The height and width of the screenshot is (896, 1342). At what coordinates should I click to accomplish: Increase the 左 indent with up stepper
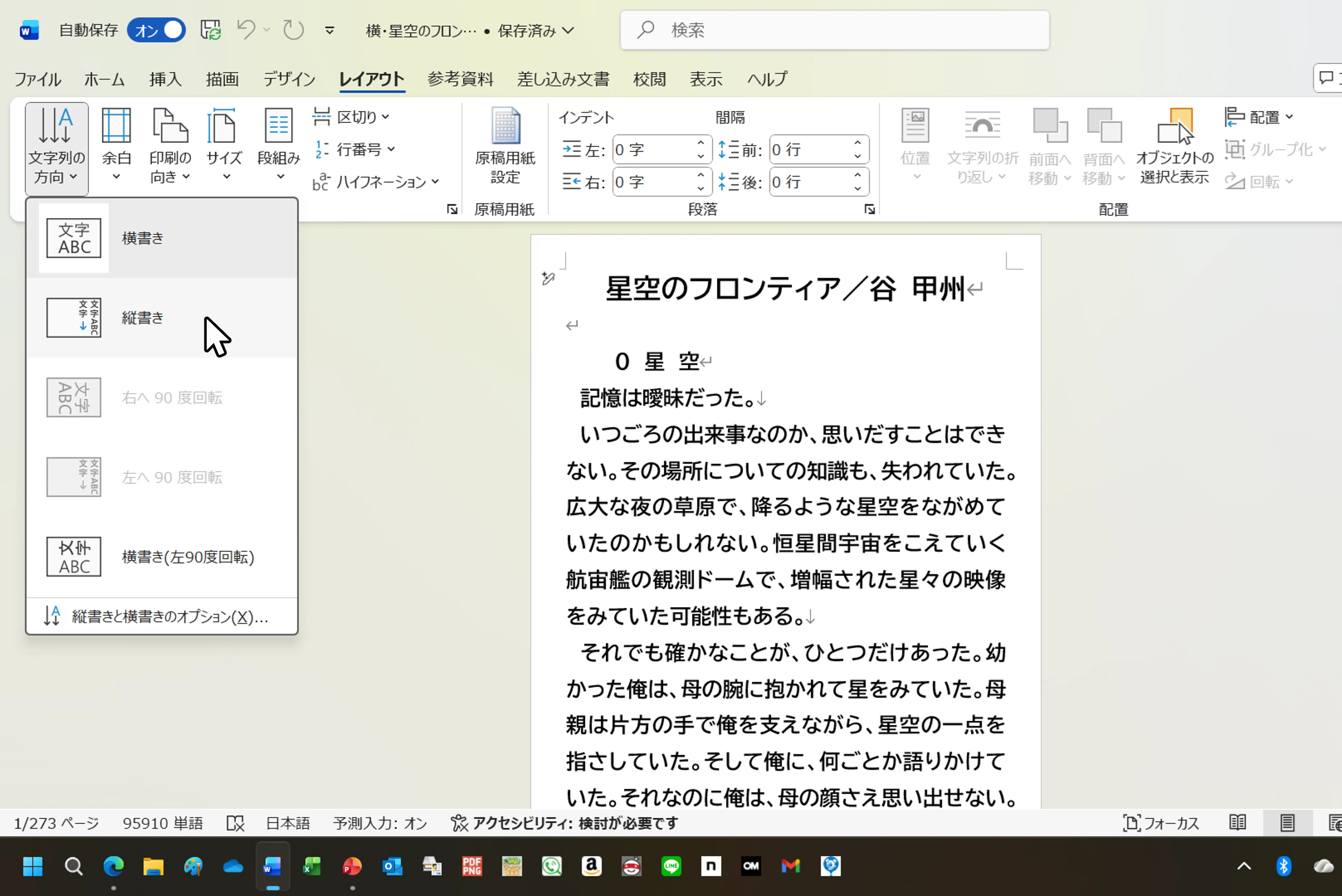701,143
